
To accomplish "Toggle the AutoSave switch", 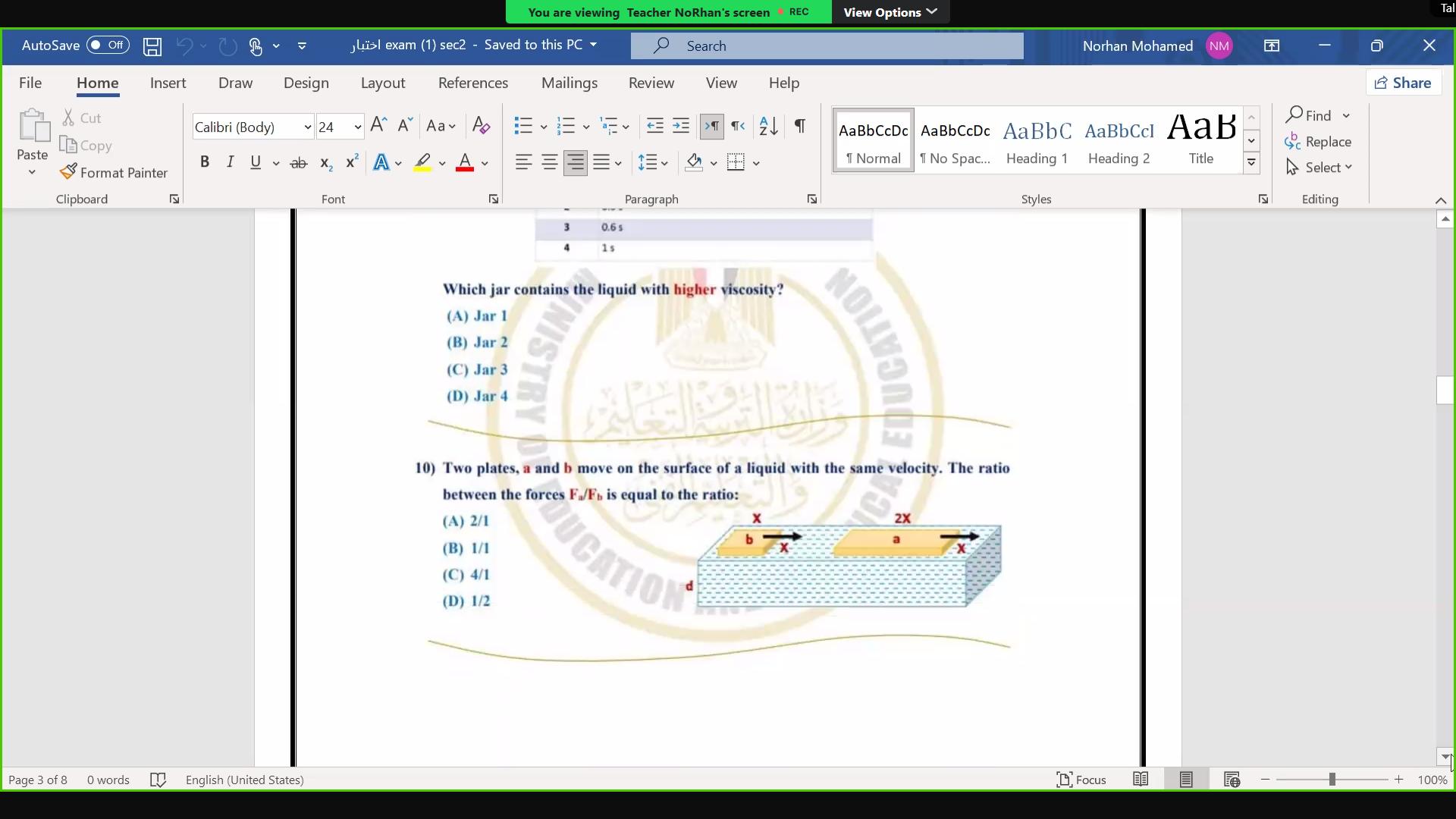I will point(108,45).
